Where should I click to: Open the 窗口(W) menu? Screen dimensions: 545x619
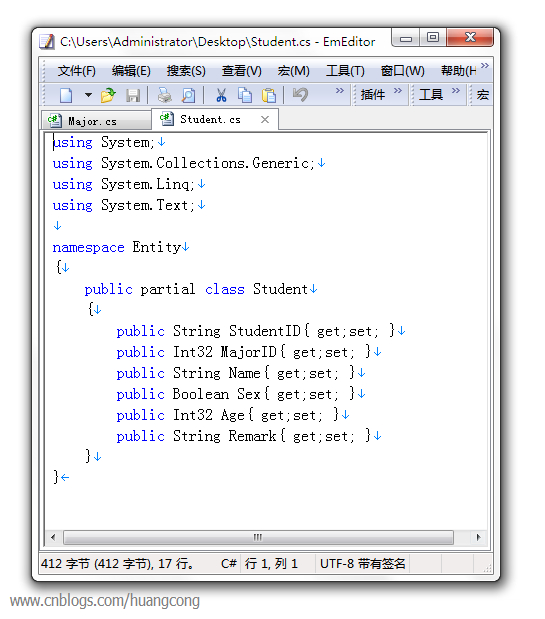point(403,71)
